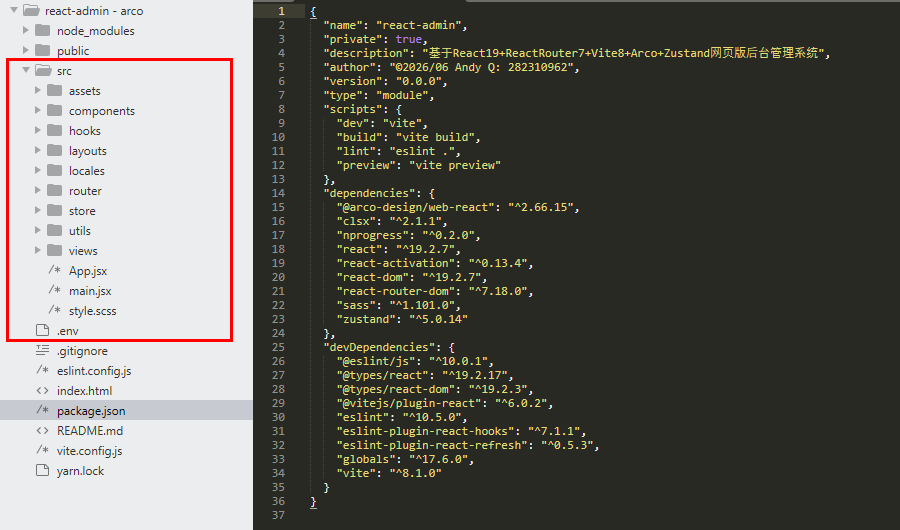Collapse the src folder arrow
The height and width of the screenshot is (530, 900).
[x=26, y=70]
